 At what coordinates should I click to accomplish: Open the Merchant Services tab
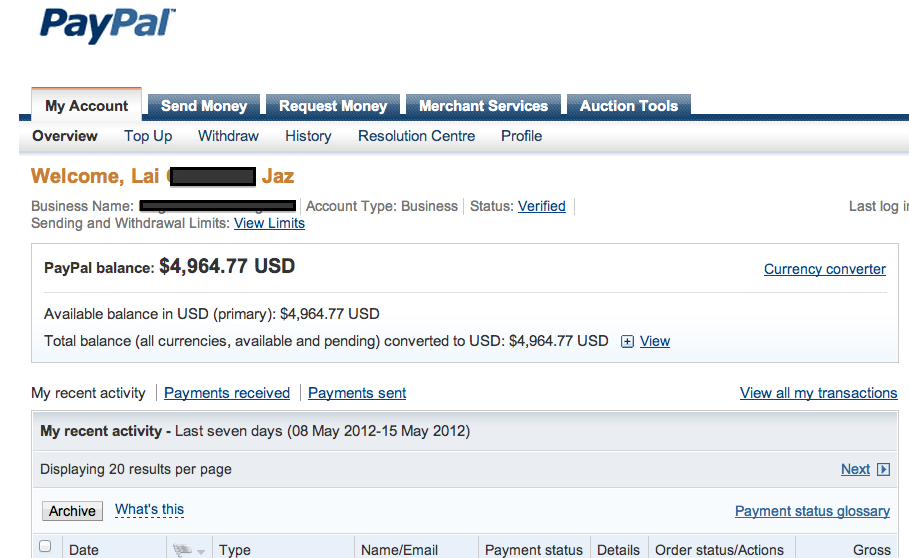click(x=483, y=106)
